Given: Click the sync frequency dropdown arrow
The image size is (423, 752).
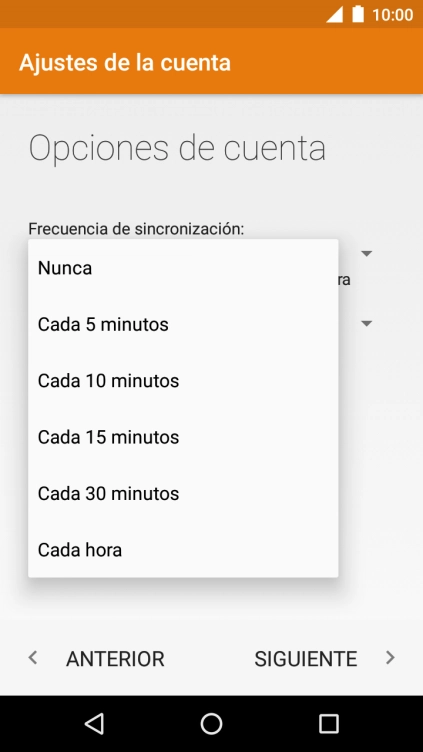Looking at the screenshot, I should [367, 253].
